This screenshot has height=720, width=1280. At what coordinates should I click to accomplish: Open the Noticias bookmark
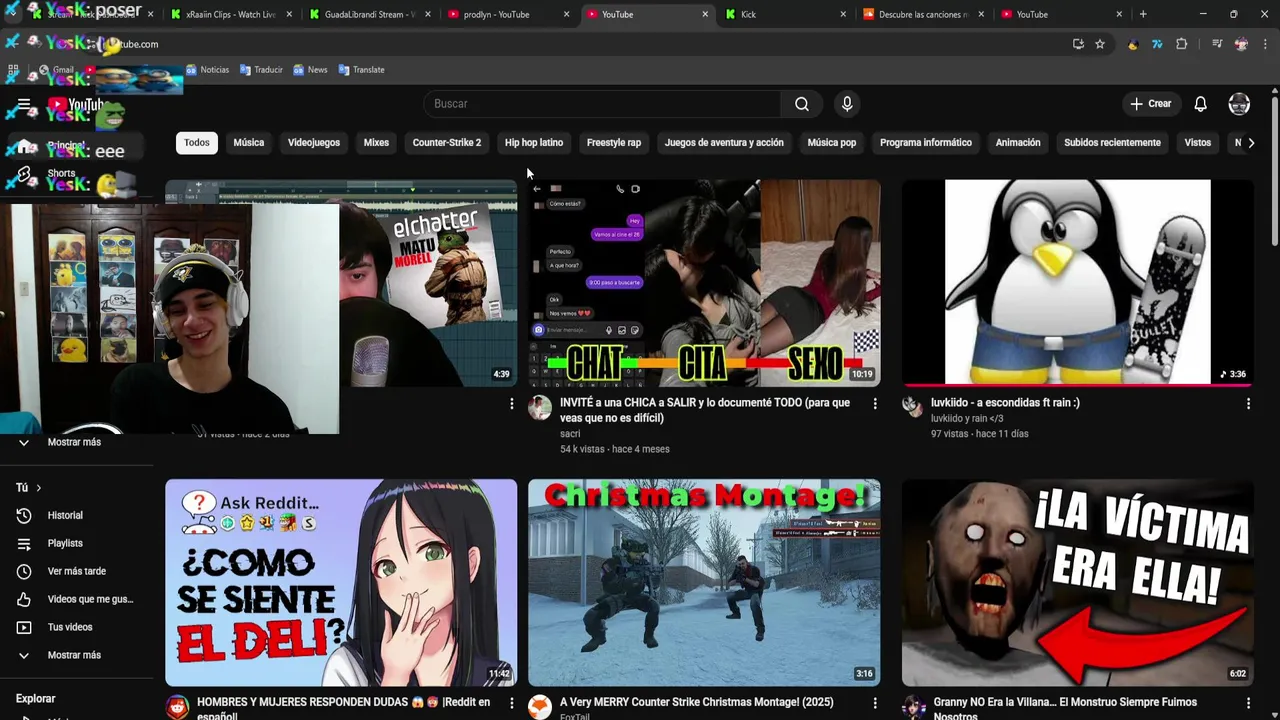coord(207,70)
